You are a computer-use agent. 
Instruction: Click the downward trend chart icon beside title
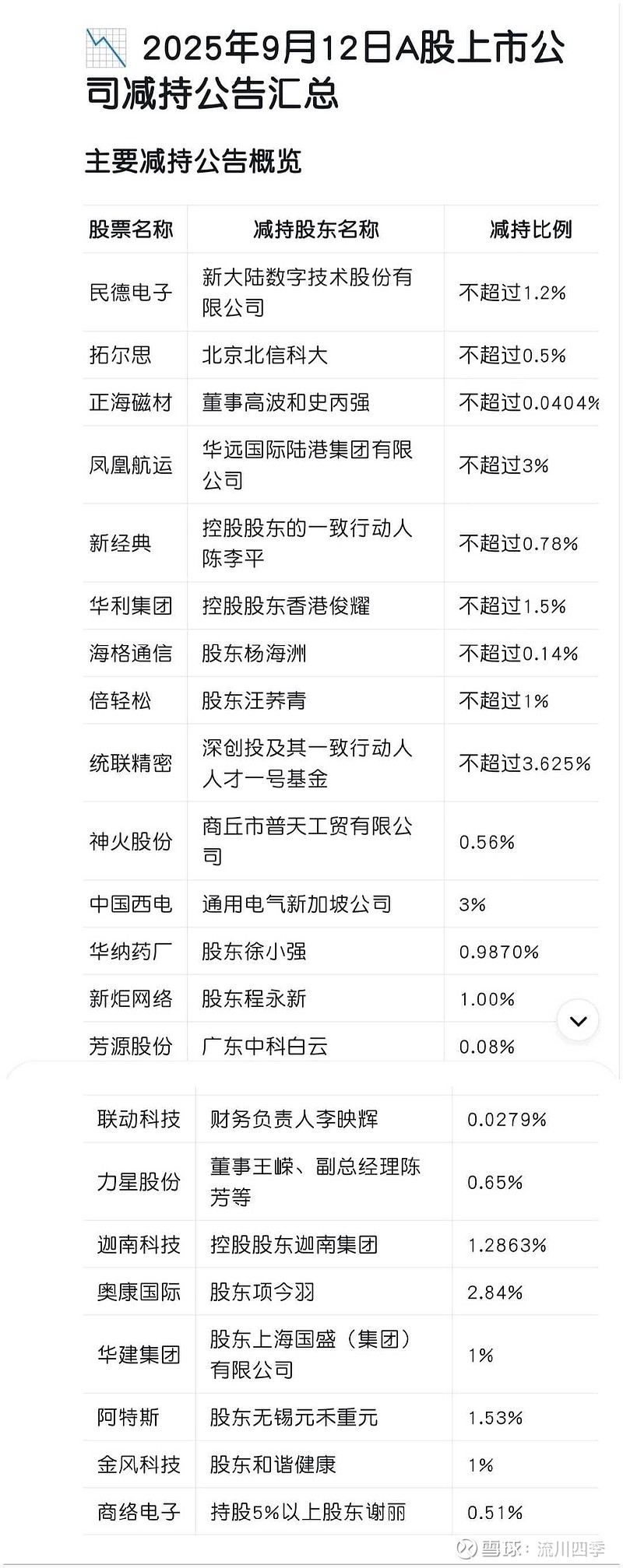pos(106,48)
